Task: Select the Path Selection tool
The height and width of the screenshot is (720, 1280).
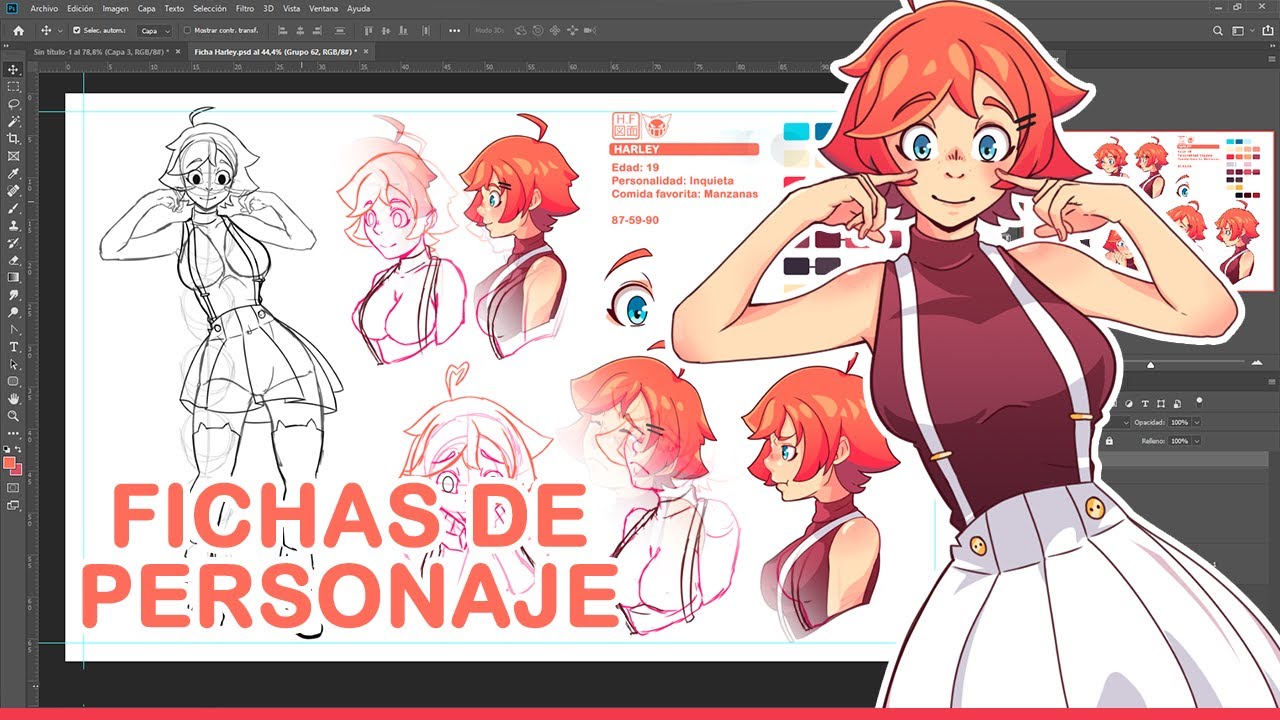Action: click(x=14, y=364)
